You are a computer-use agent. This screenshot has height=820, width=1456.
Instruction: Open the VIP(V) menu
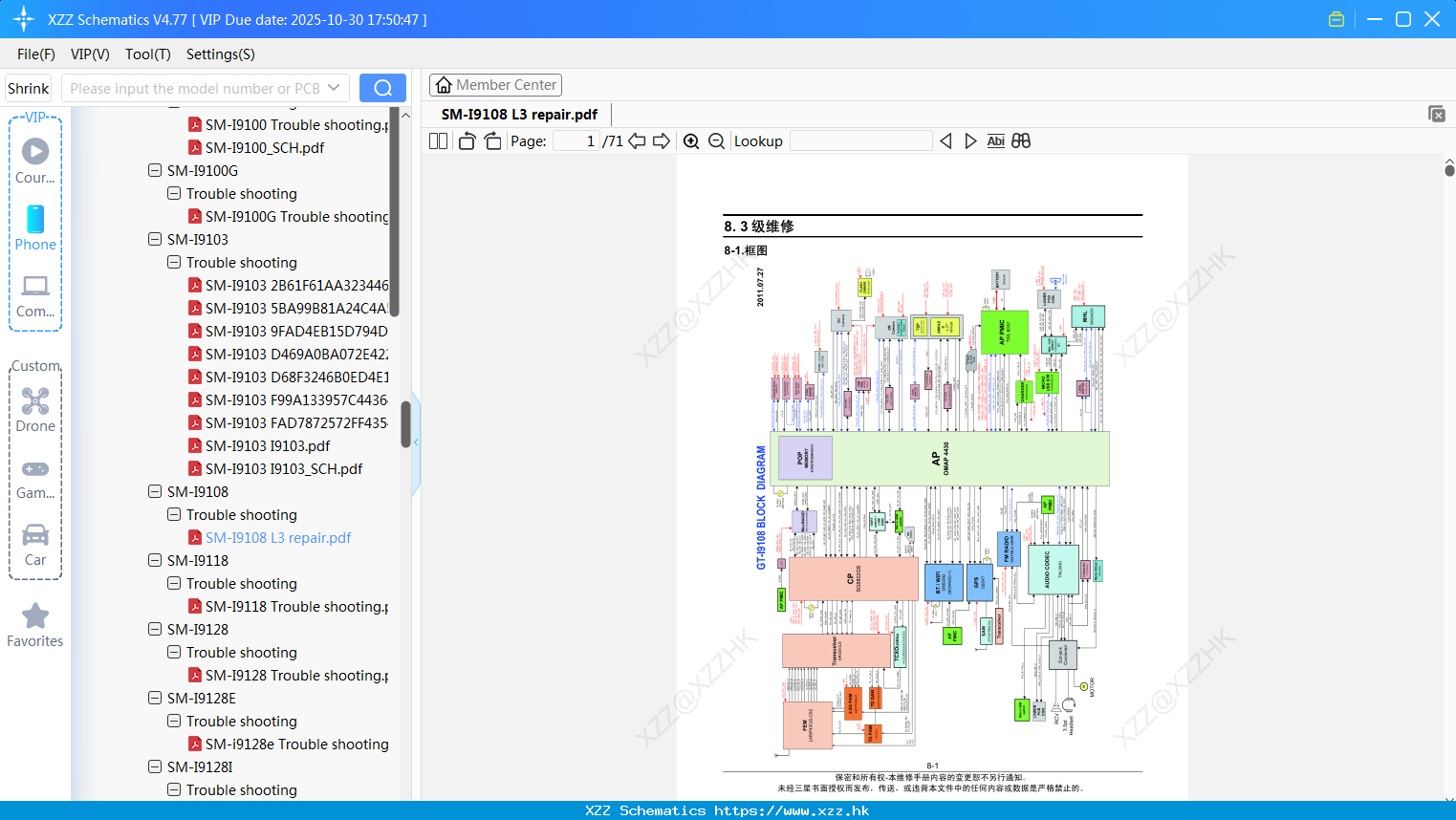90,54
